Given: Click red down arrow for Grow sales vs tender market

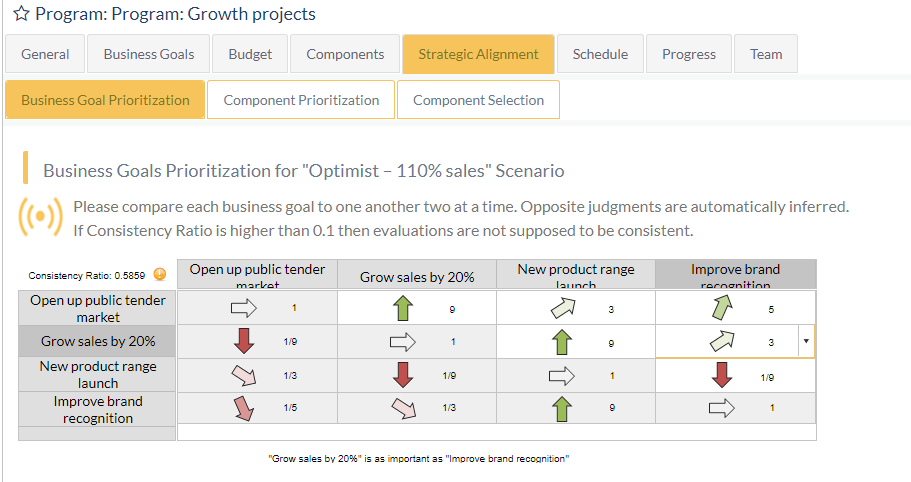Looking at the screenshot, I should pyautogui.click(x=244, y=342).
